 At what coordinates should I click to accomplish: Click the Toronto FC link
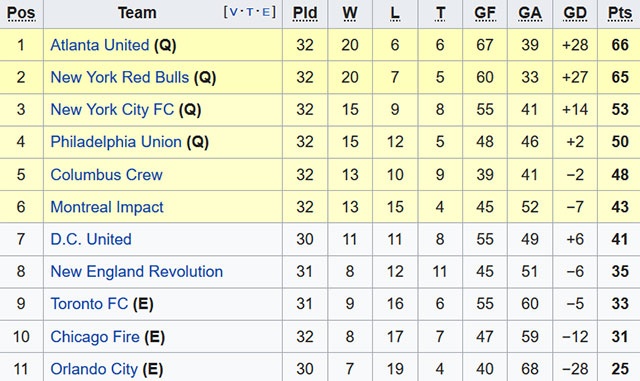coord(89,303)
